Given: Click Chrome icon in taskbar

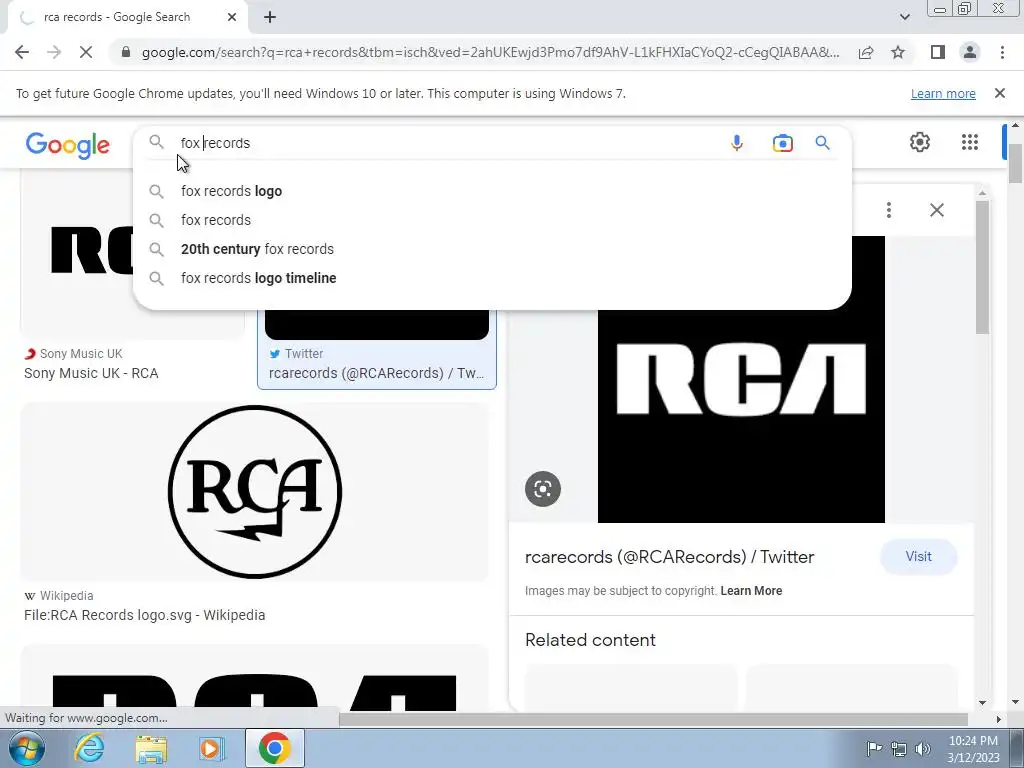Looking at the screenshot, I should tap(274, 748).
